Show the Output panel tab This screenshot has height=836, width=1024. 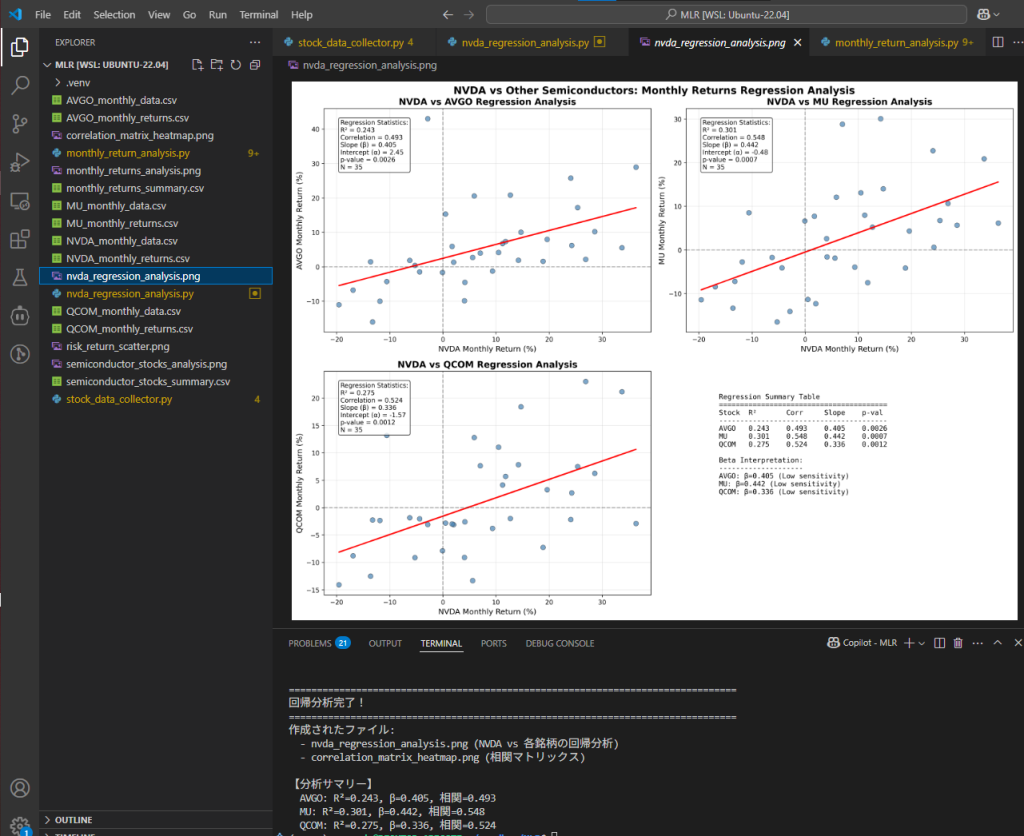(x=385, y=643)
